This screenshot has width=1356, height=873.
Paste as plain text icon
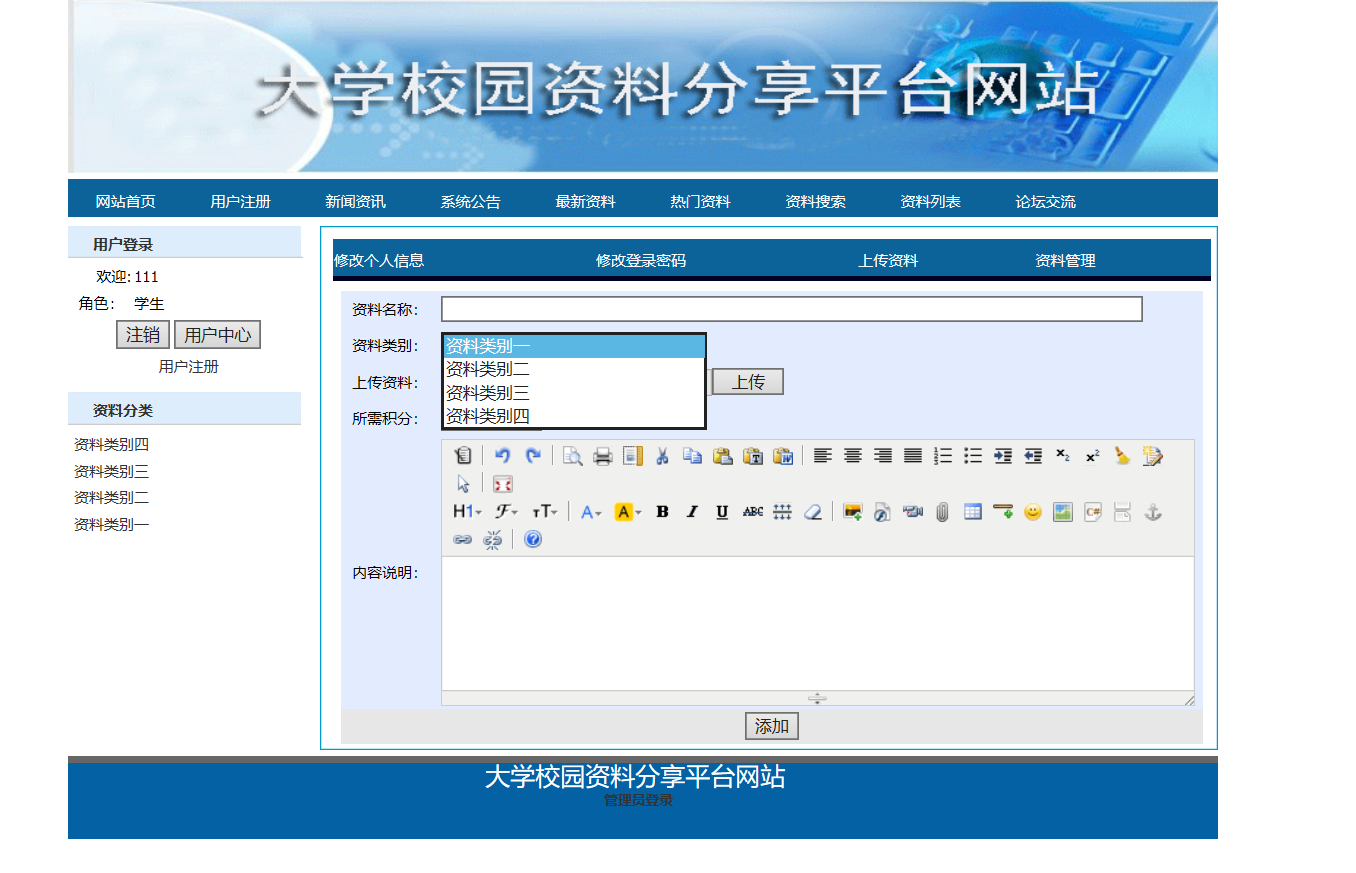coord(752,456)
